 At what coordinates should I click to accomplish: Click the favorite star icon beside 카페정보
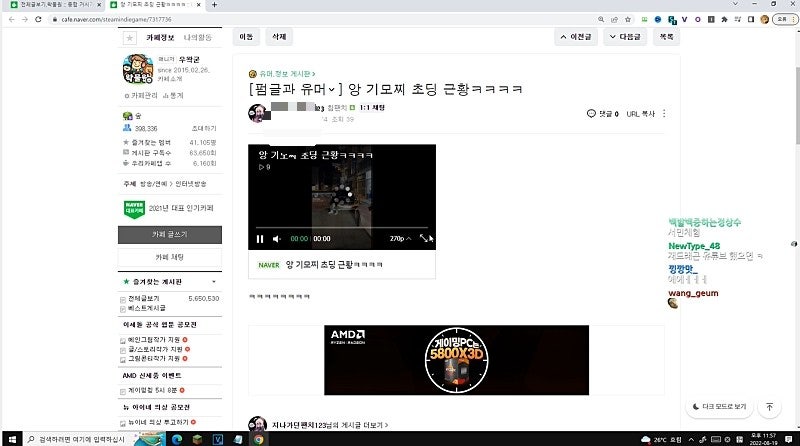click(x=129, y=38)
